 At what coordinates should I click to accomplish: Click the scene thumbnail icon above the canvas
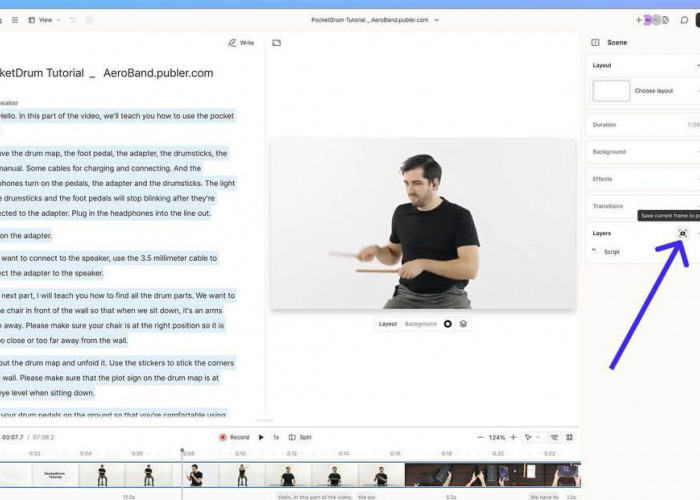click(x=277, y=43)
